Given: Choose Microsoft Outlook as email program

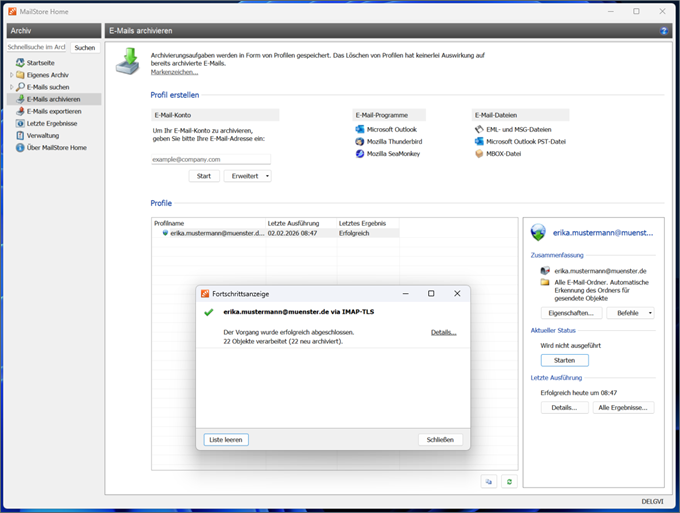Looking at the screenshot, I should (391, 130).
